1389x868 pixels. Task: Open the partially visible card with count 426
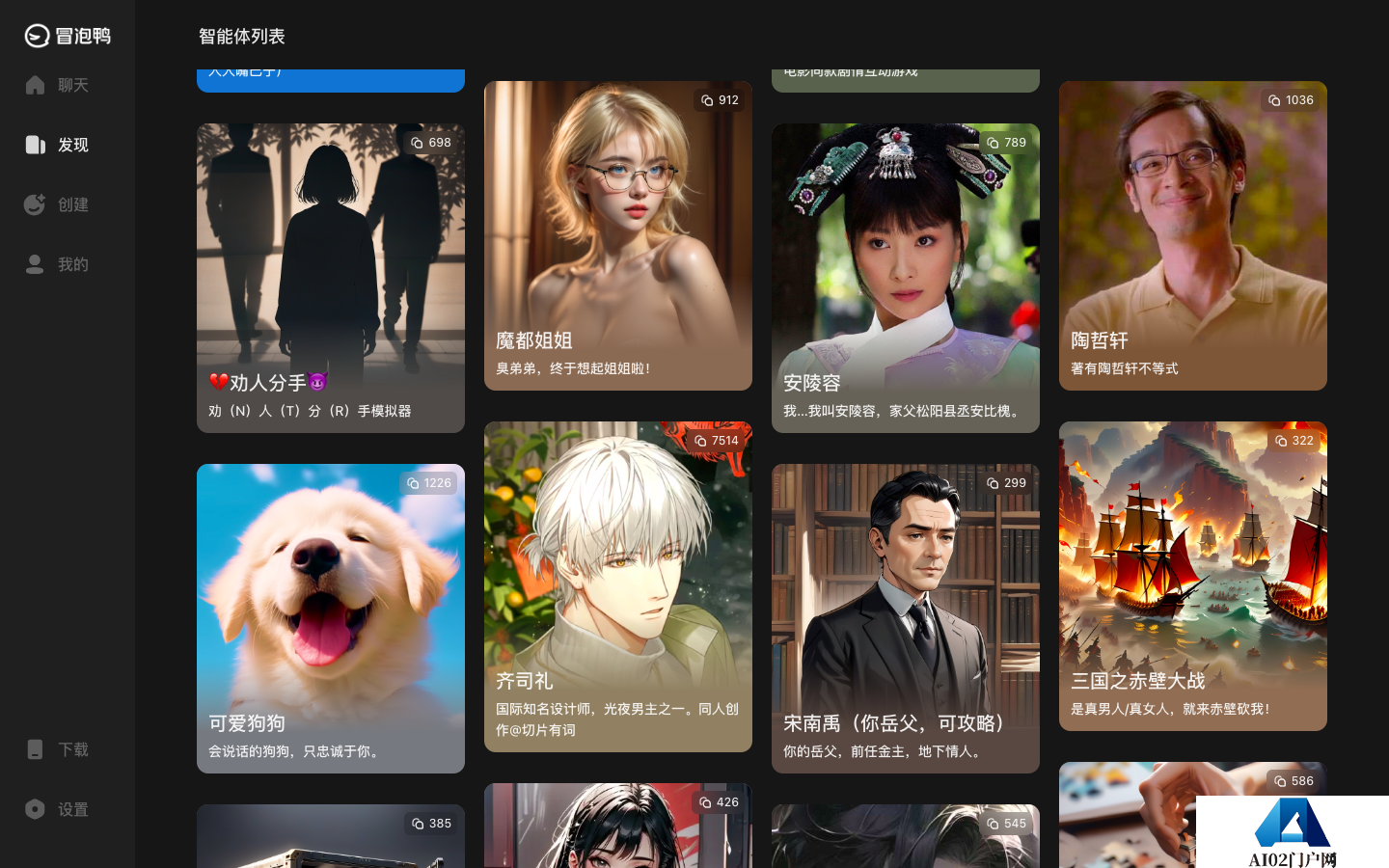click(618, 826)
